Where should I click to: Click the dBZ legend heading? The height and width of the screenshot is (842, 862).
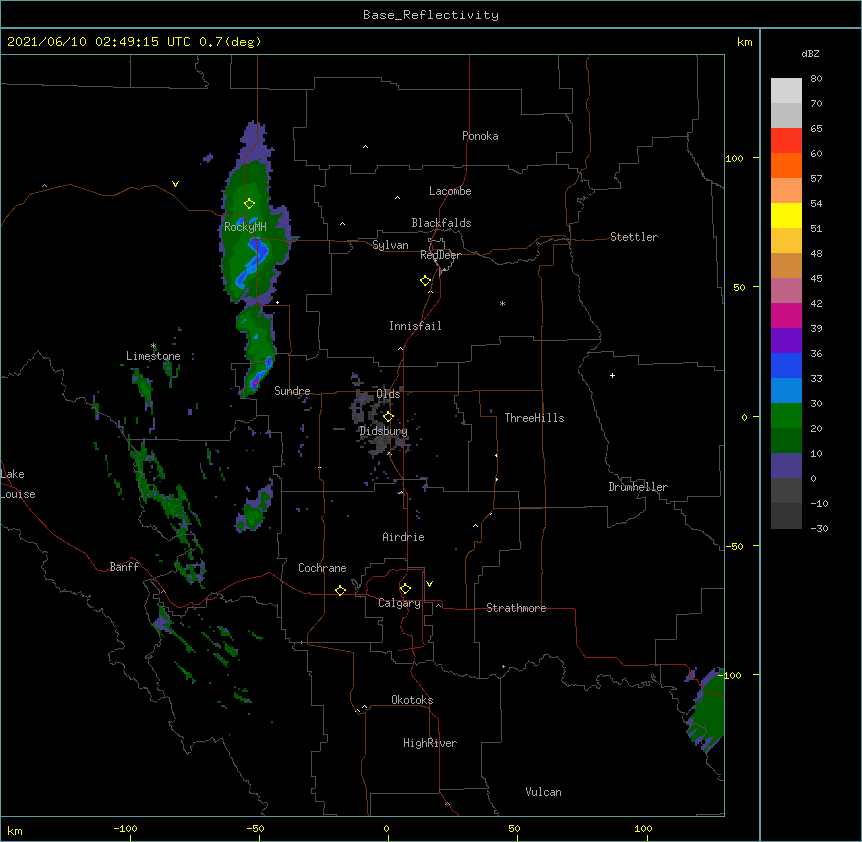pyautogui.click(x=810, y=53)
